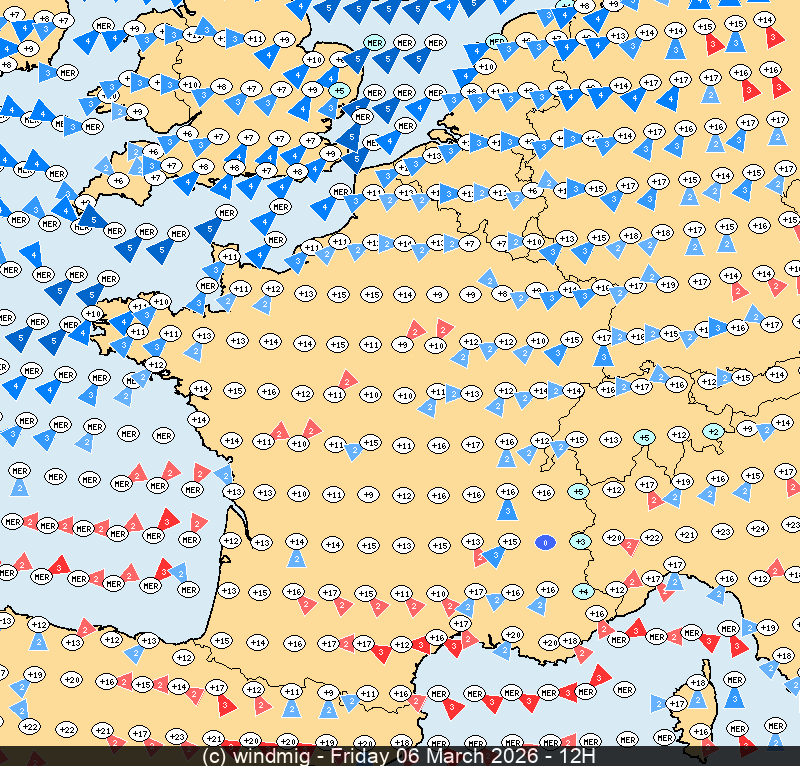This screenshot has width=800, height=766.
Task: Select "+21" label between "+22" and "+23"
Action: click(x=686, y=535)
